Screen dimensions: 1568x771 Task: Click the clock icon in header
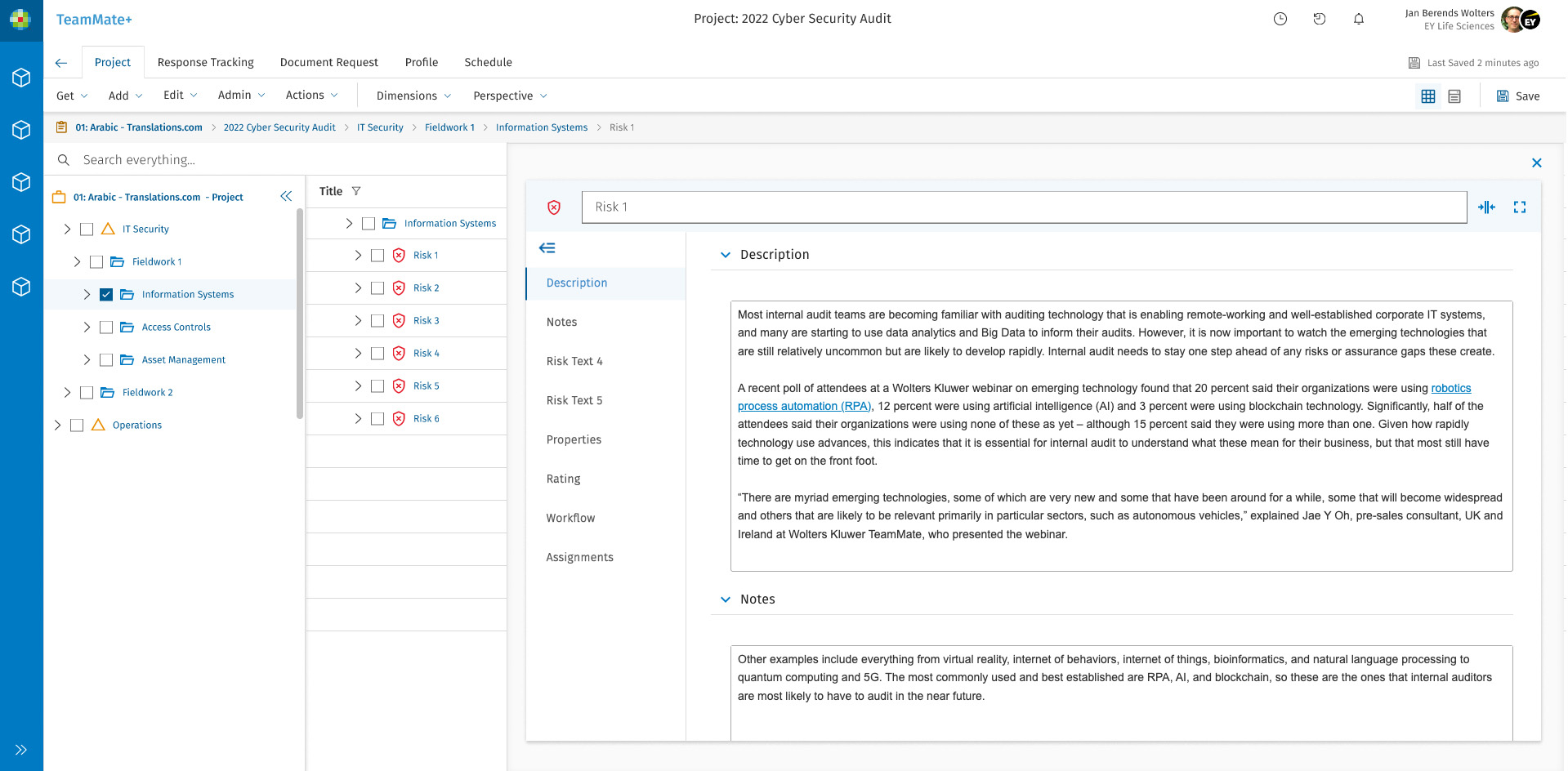(1280, 19)
